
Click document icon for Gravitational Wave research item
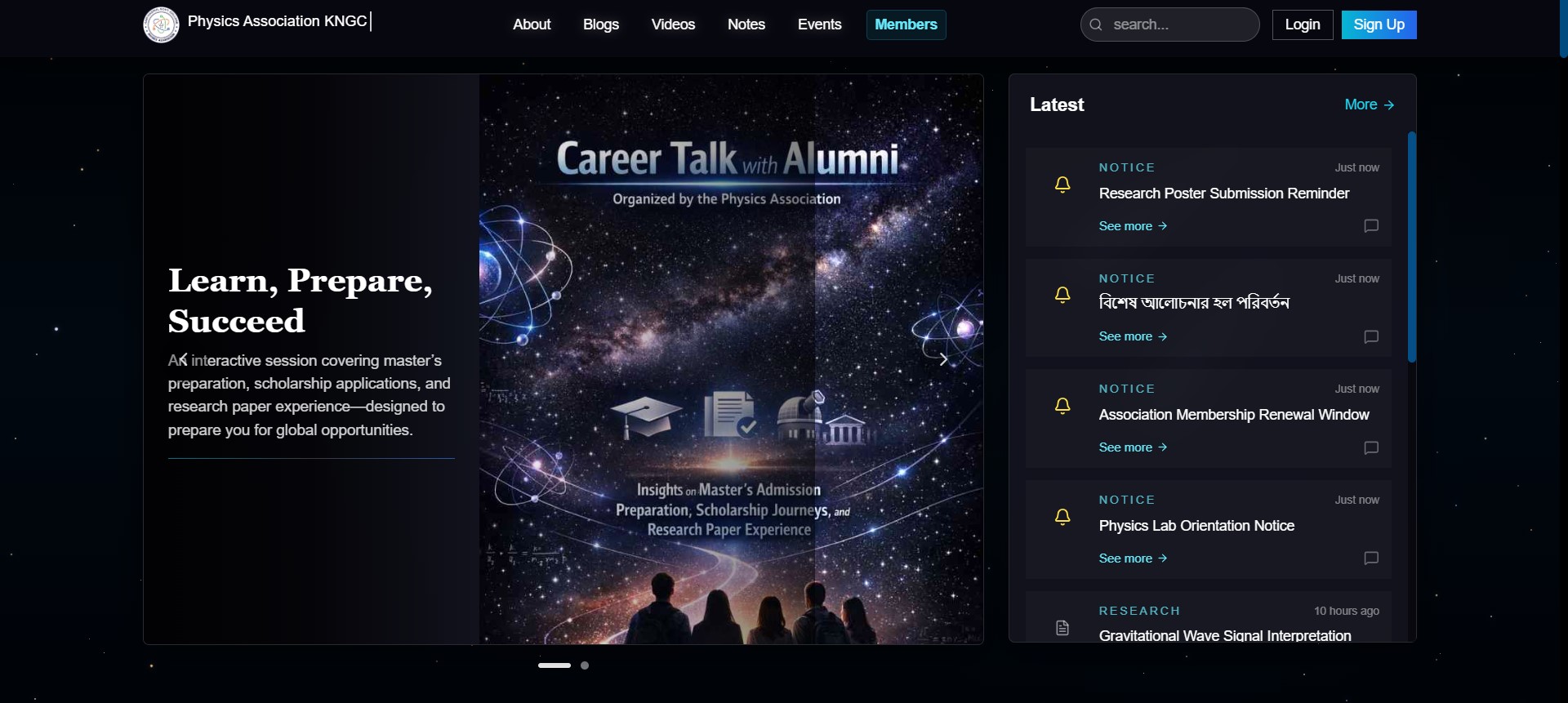coord(1062,628)
